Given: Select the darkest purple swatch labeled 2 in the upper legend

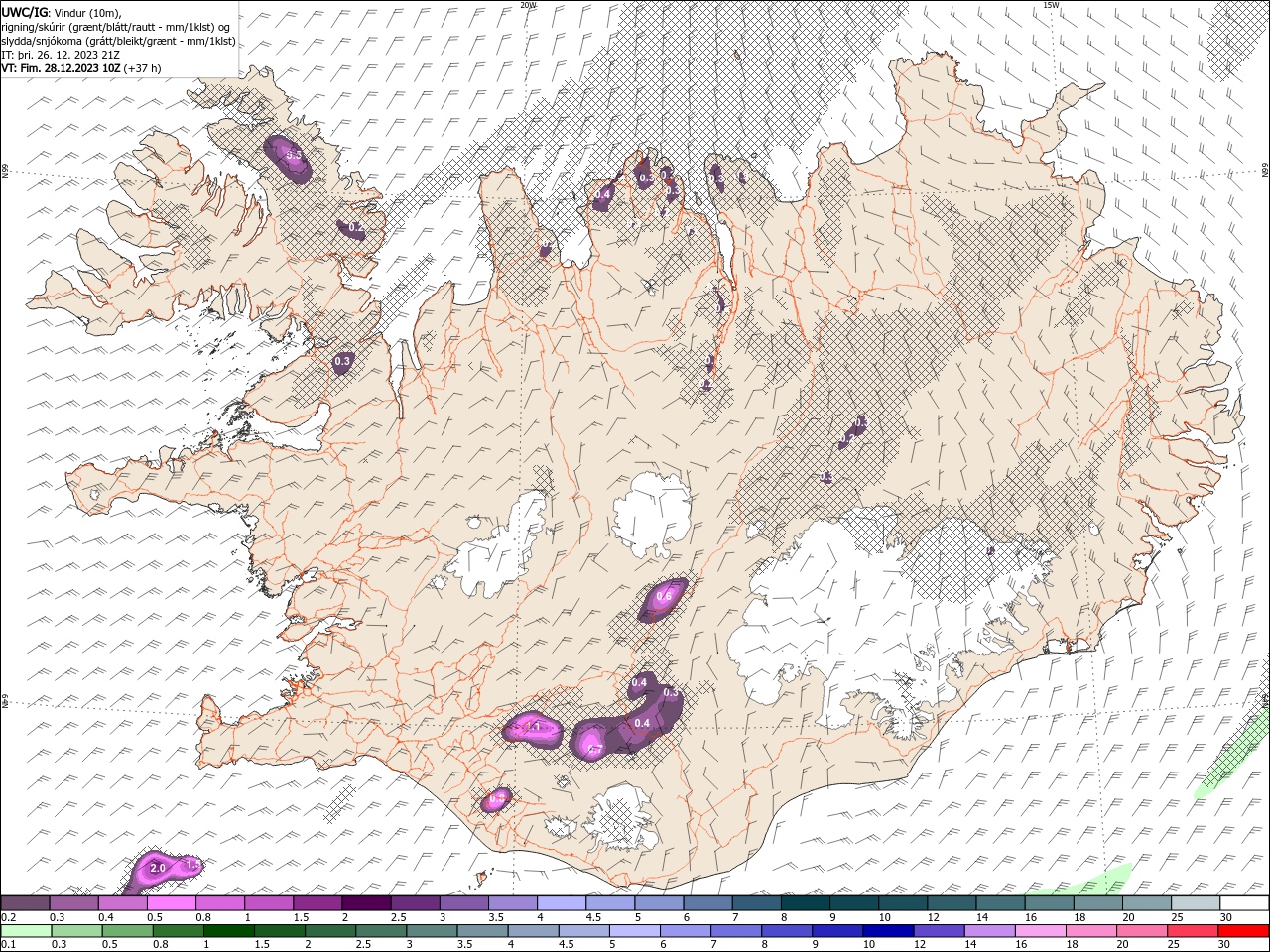Looking at the screenshot, I should pos(366,903).
